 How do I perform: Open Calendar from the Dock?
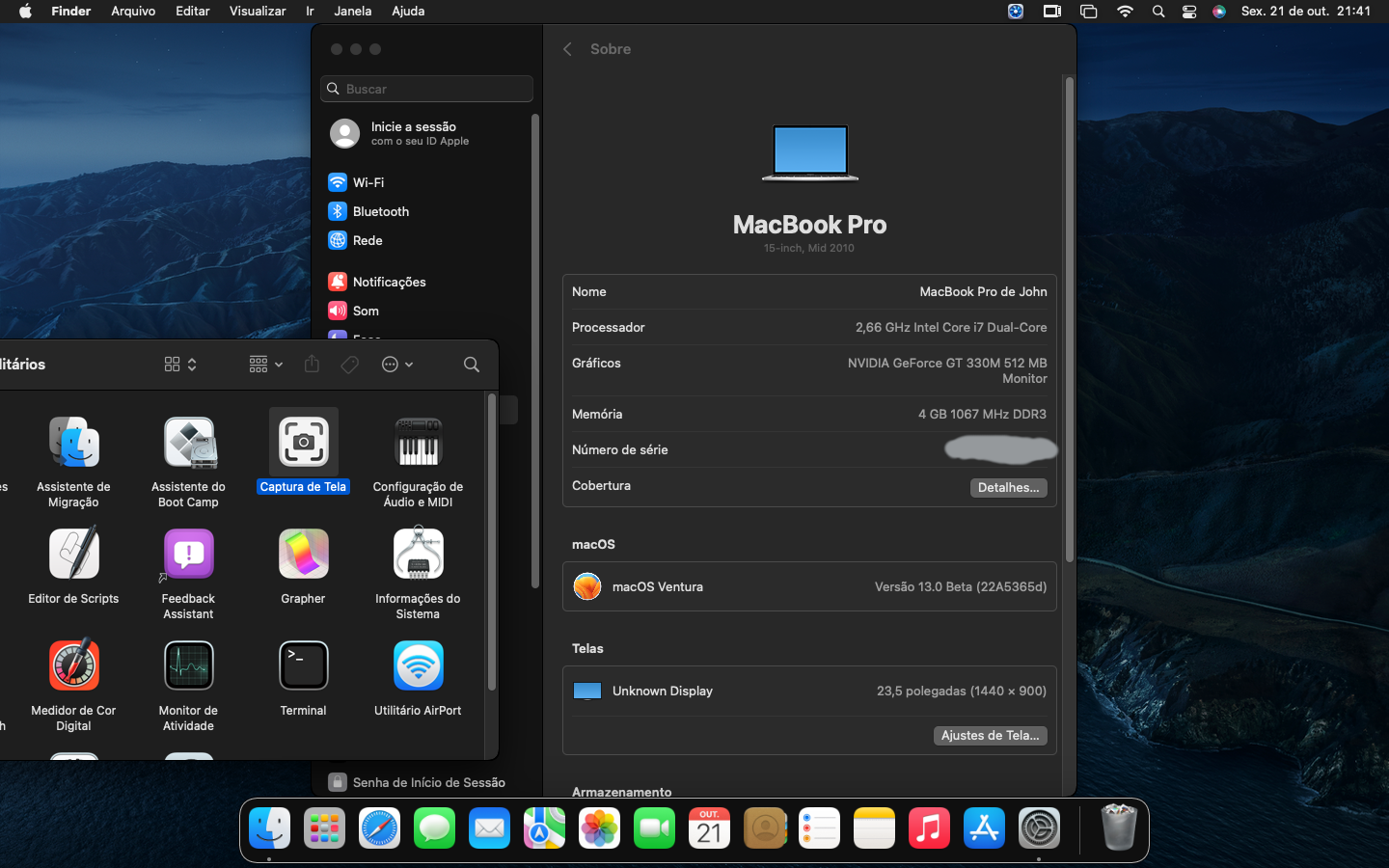point(709,828)
